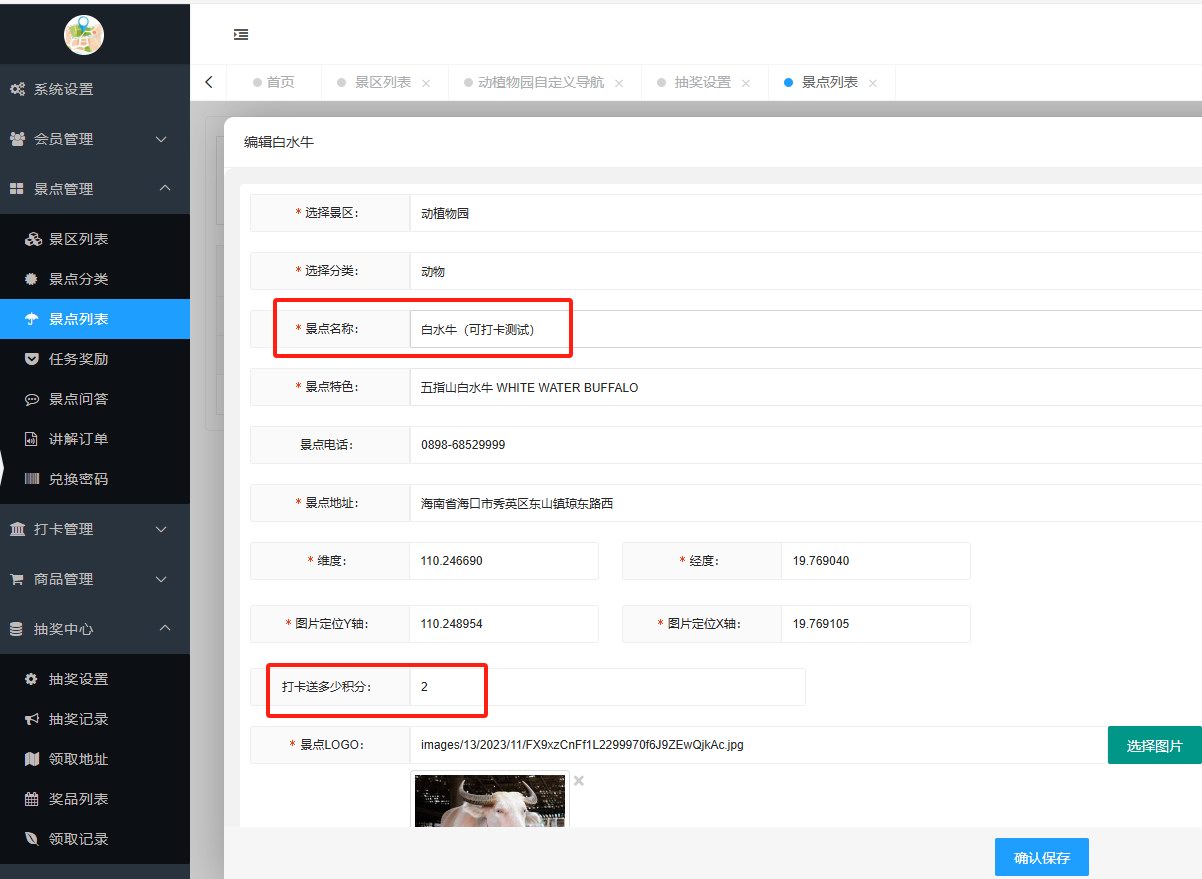1202x879 pixels.
Task: Click the grid icon beside 景点管理
Action: pos(17,189)
